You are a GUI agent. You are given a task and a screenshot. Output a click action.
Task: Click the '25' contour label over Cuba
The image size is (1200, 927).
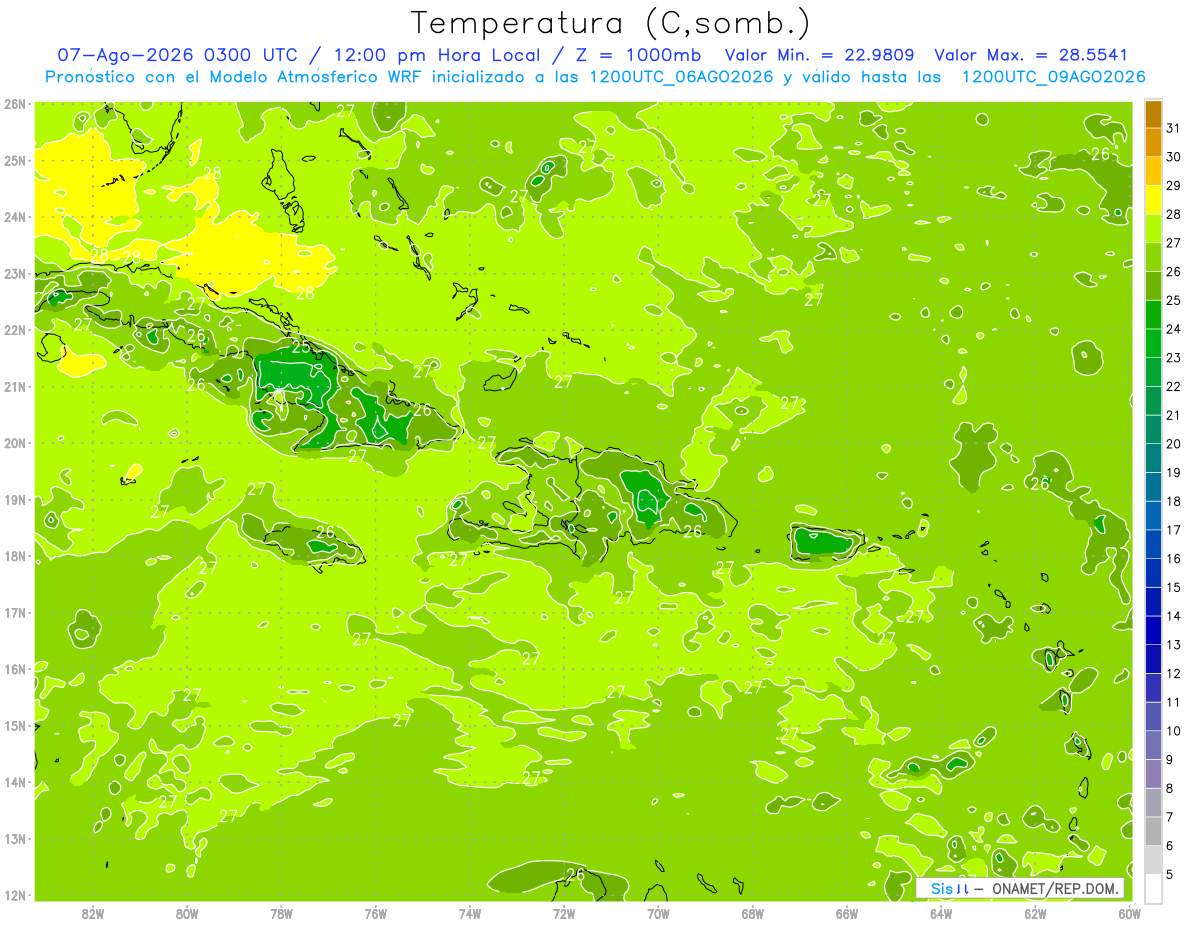(301, 348)
